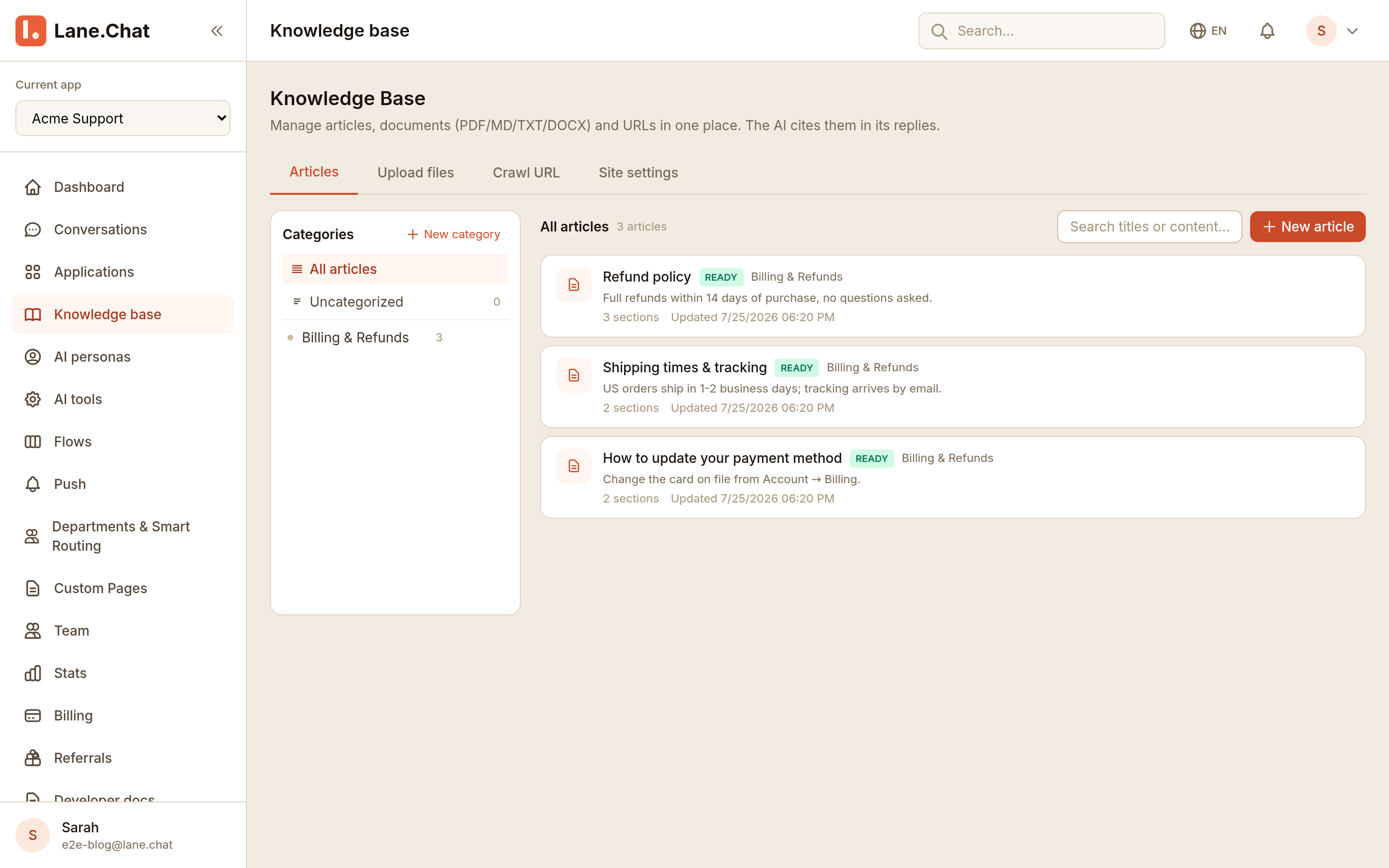
Task: Open the Shipping times & tracking article
Action: click(953, 387)
